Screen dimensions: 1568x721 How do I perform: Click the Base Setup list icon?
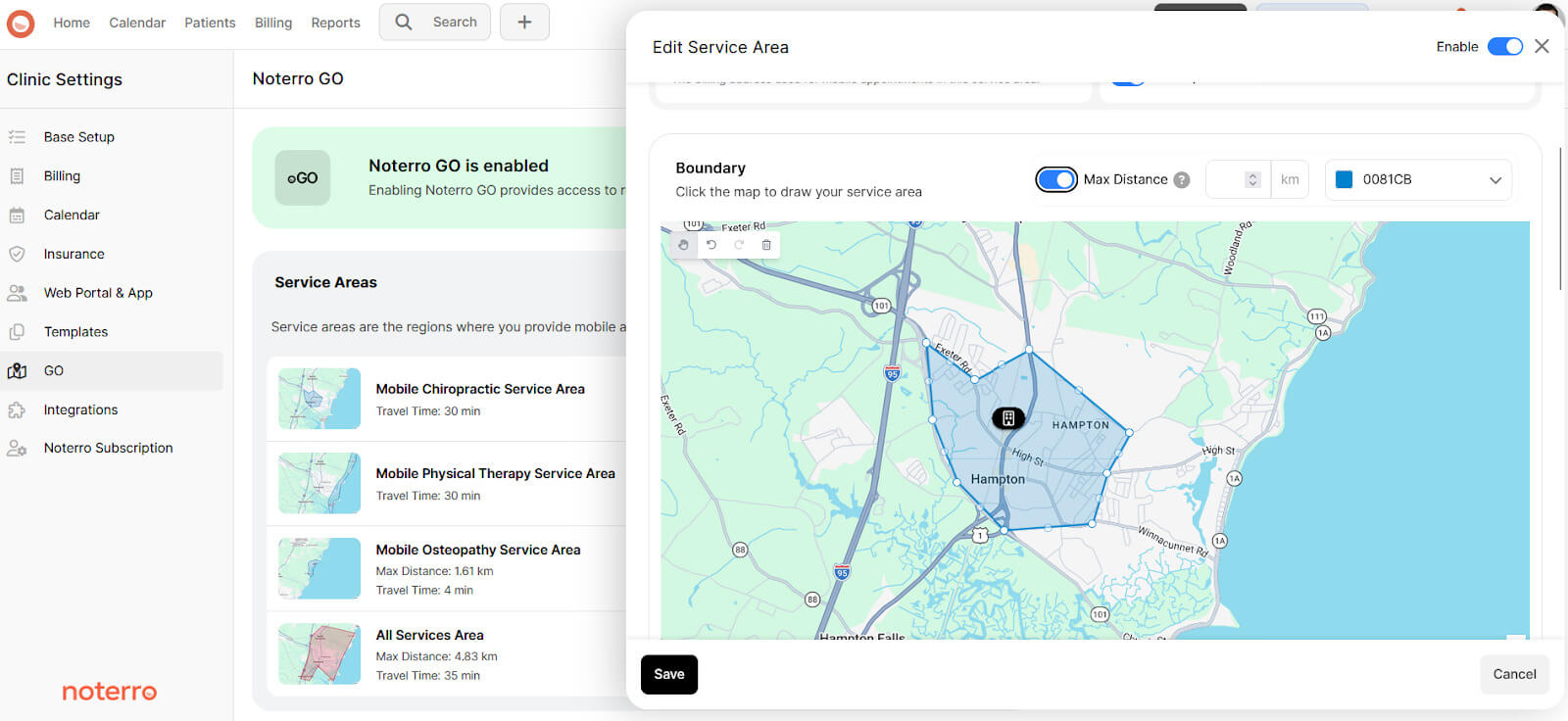(17, 137)
